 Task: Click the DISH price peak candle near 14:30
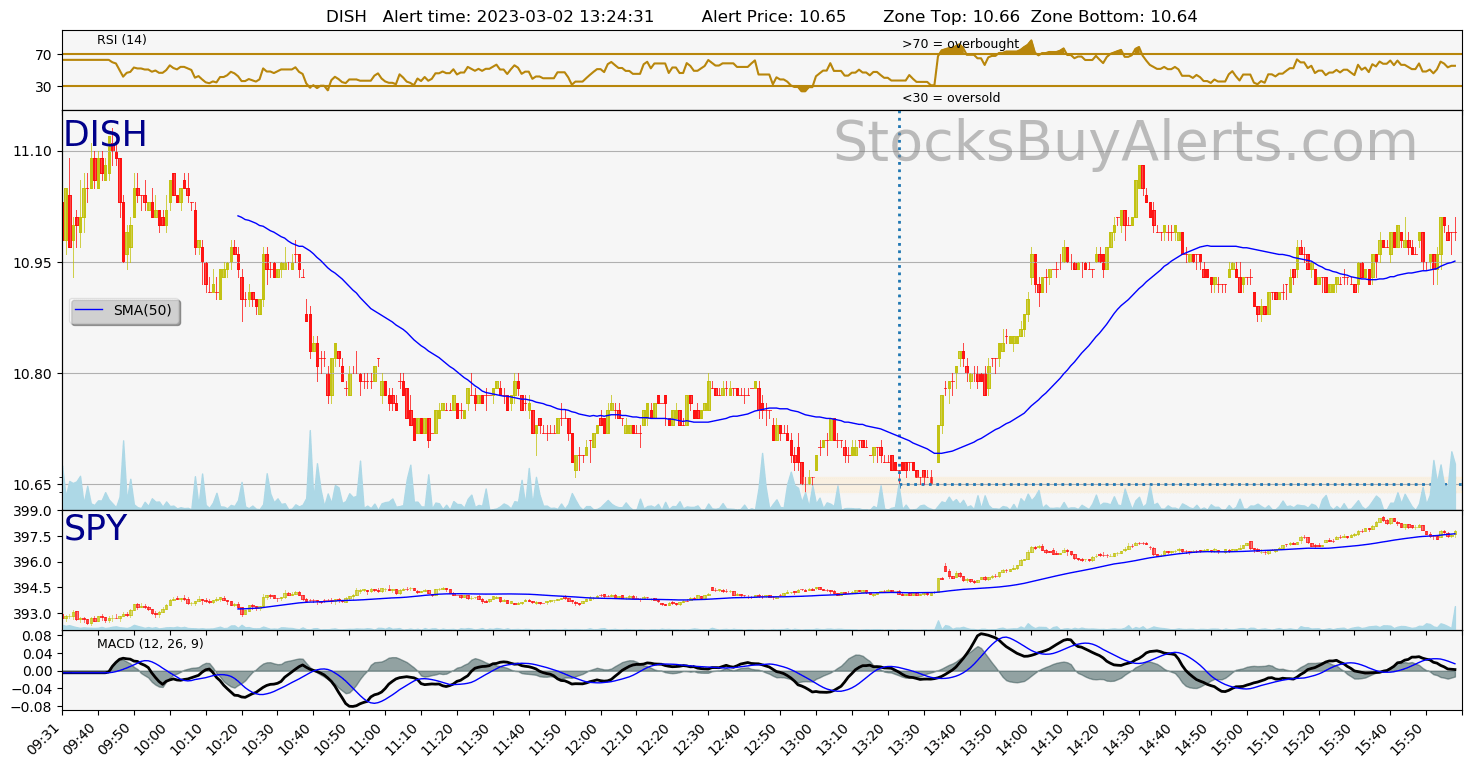click(x=1141, y=178)
